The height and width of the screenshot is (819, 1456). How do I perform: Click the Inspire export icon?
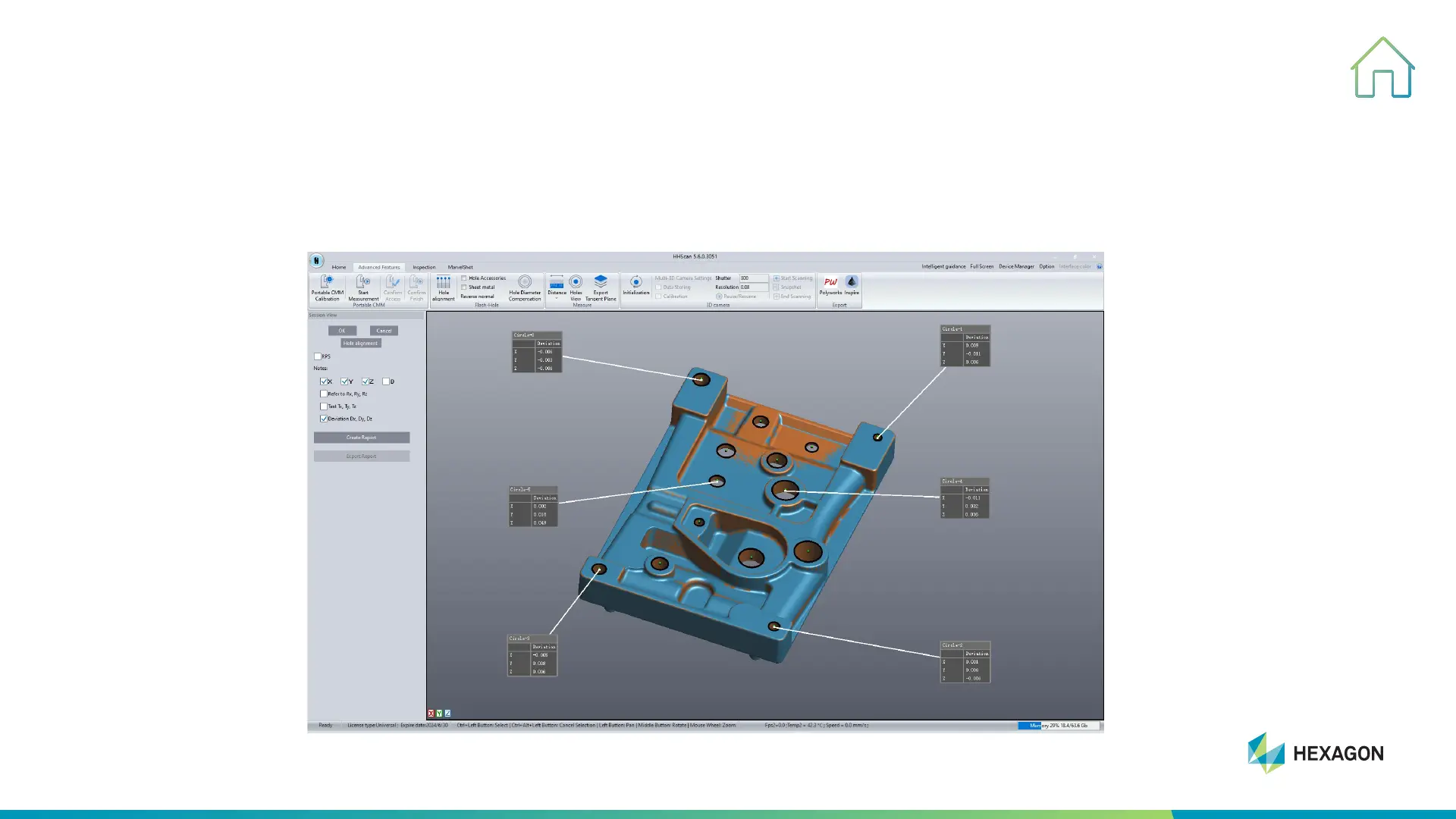852,282
